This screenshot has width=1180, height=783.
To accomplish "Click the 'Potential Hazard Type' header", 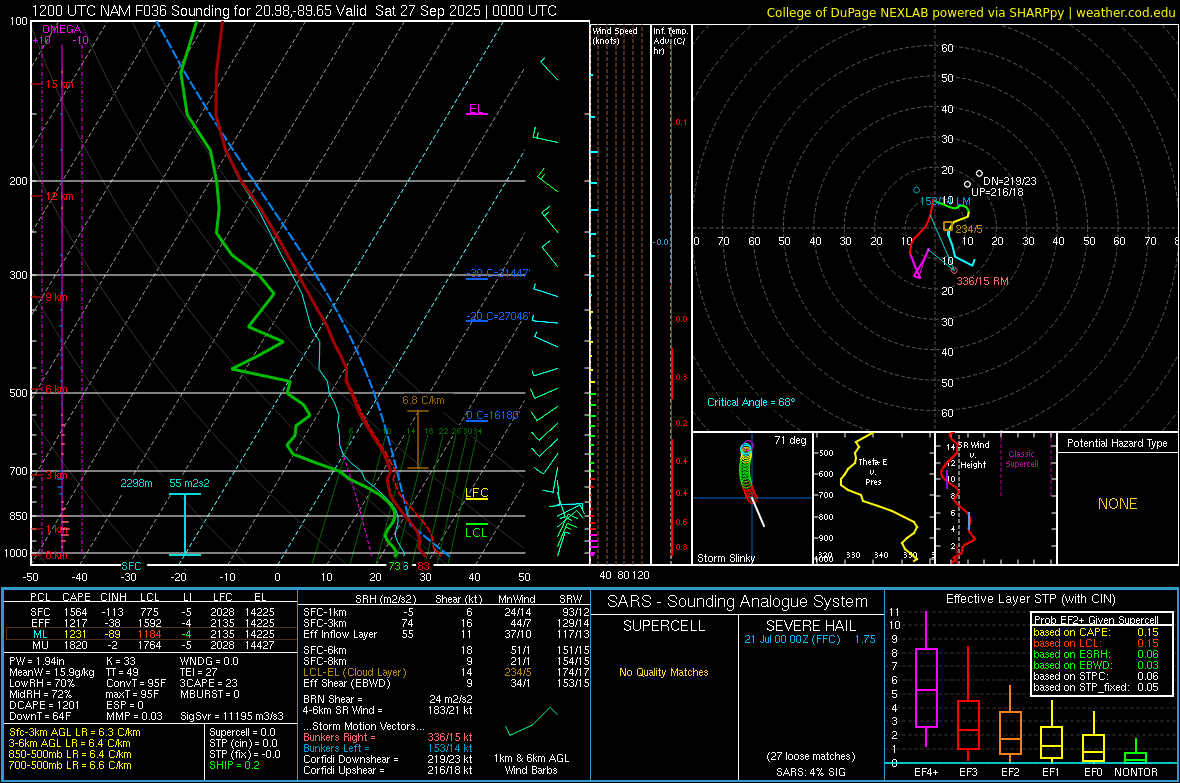I will (1117, 443).
